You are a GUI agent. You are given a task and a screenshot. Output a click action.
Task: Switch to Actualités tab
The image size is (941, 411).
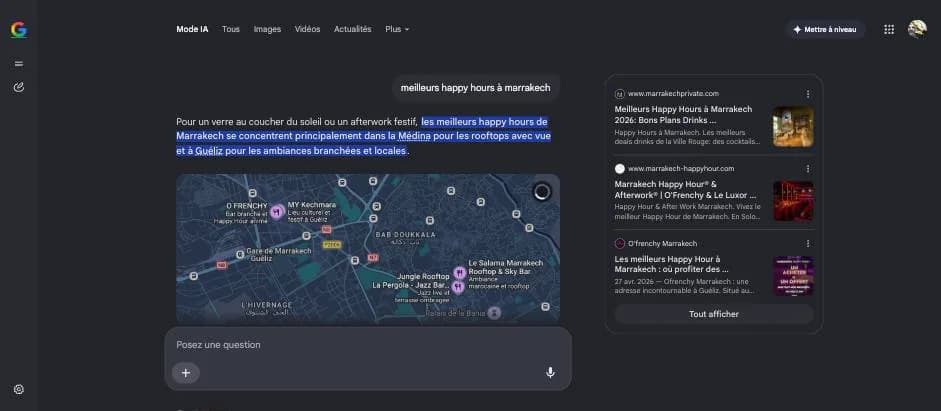pyautogui.click(x=353, y=29)
